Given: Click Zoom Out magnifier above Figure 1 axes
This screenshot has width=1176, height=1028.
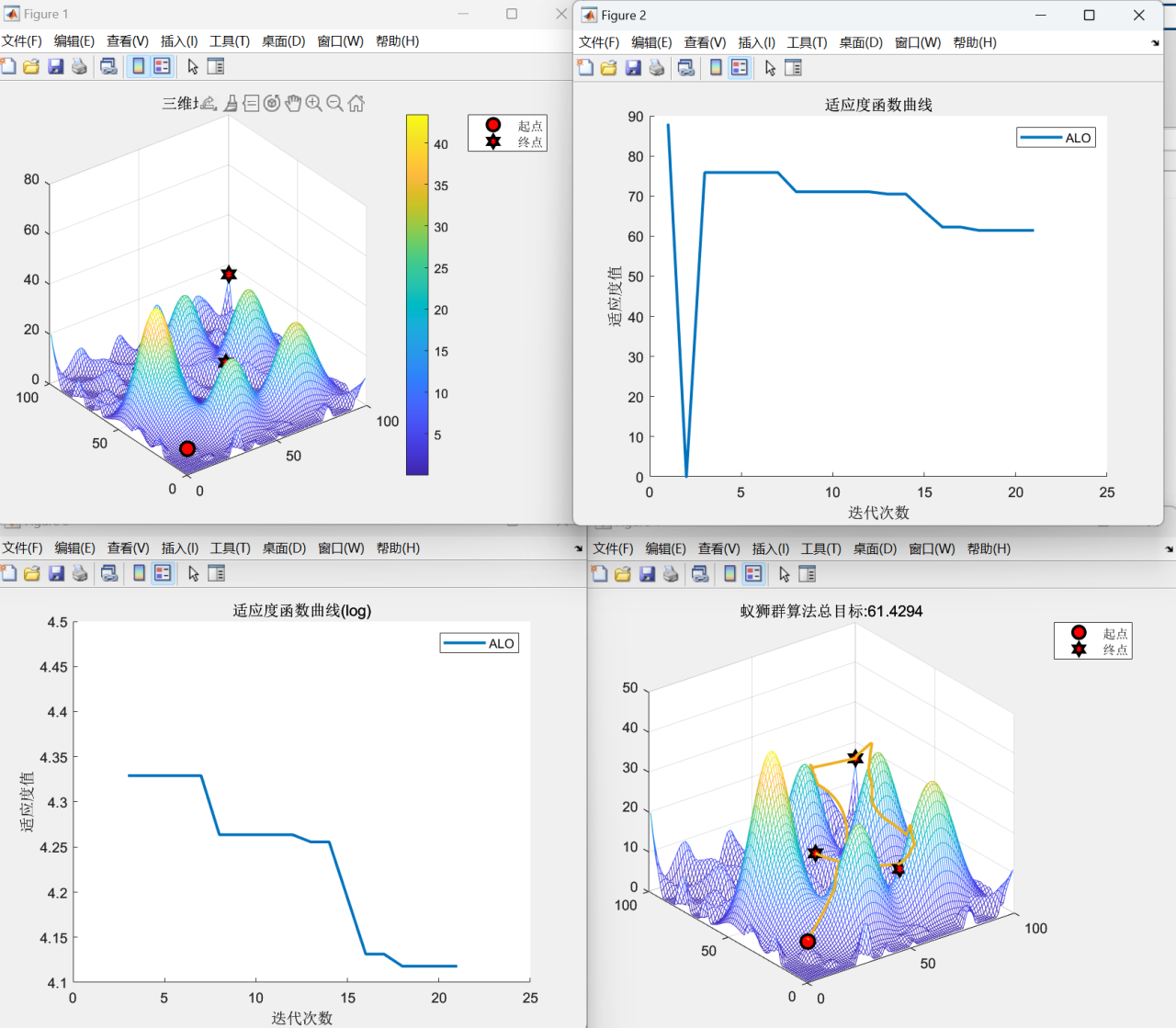Looking at the screenshot, I should [x=335, y=103].
